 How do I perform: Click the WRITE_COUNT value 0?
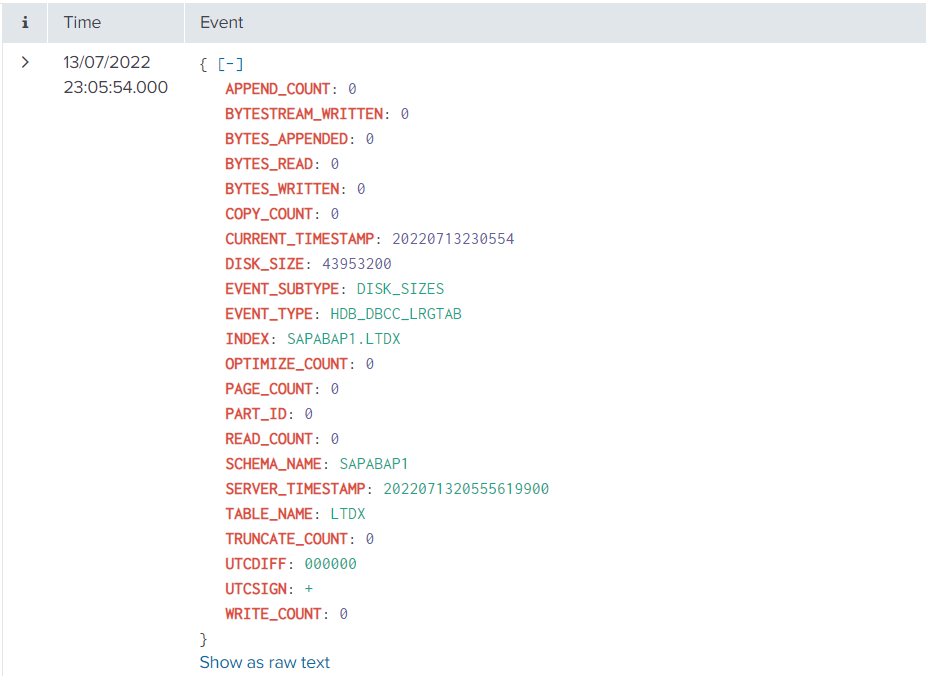click(344, 614)
